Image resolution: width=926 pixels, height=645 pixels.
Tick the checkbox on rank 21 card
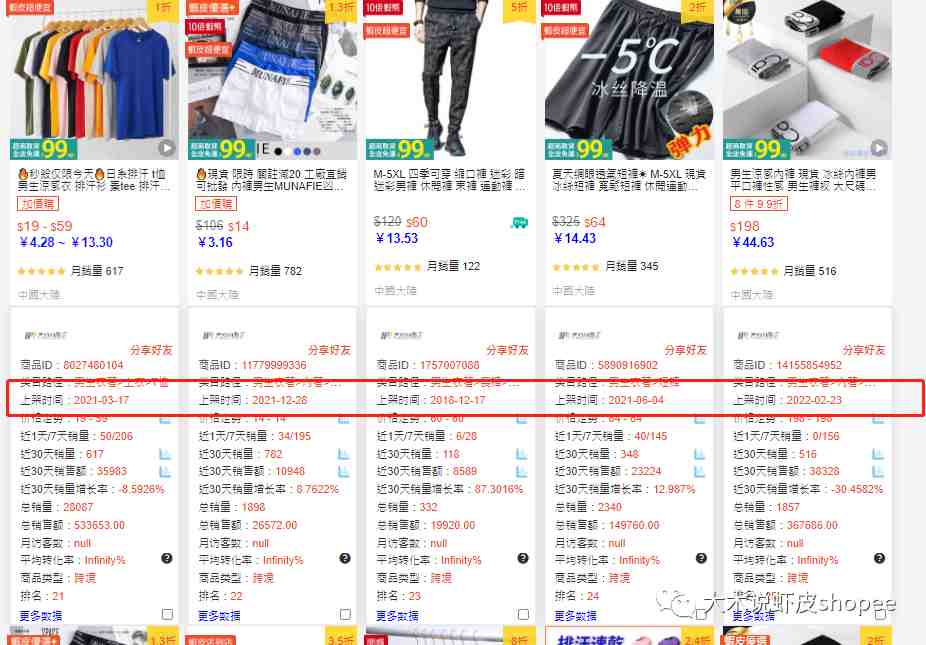tap(167, 614)
